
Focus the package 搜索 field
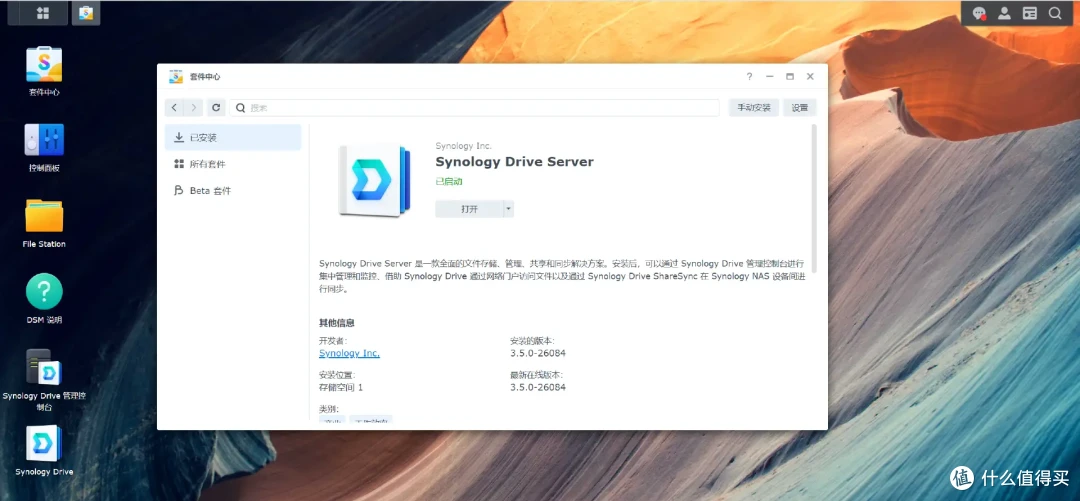point(477,108)
